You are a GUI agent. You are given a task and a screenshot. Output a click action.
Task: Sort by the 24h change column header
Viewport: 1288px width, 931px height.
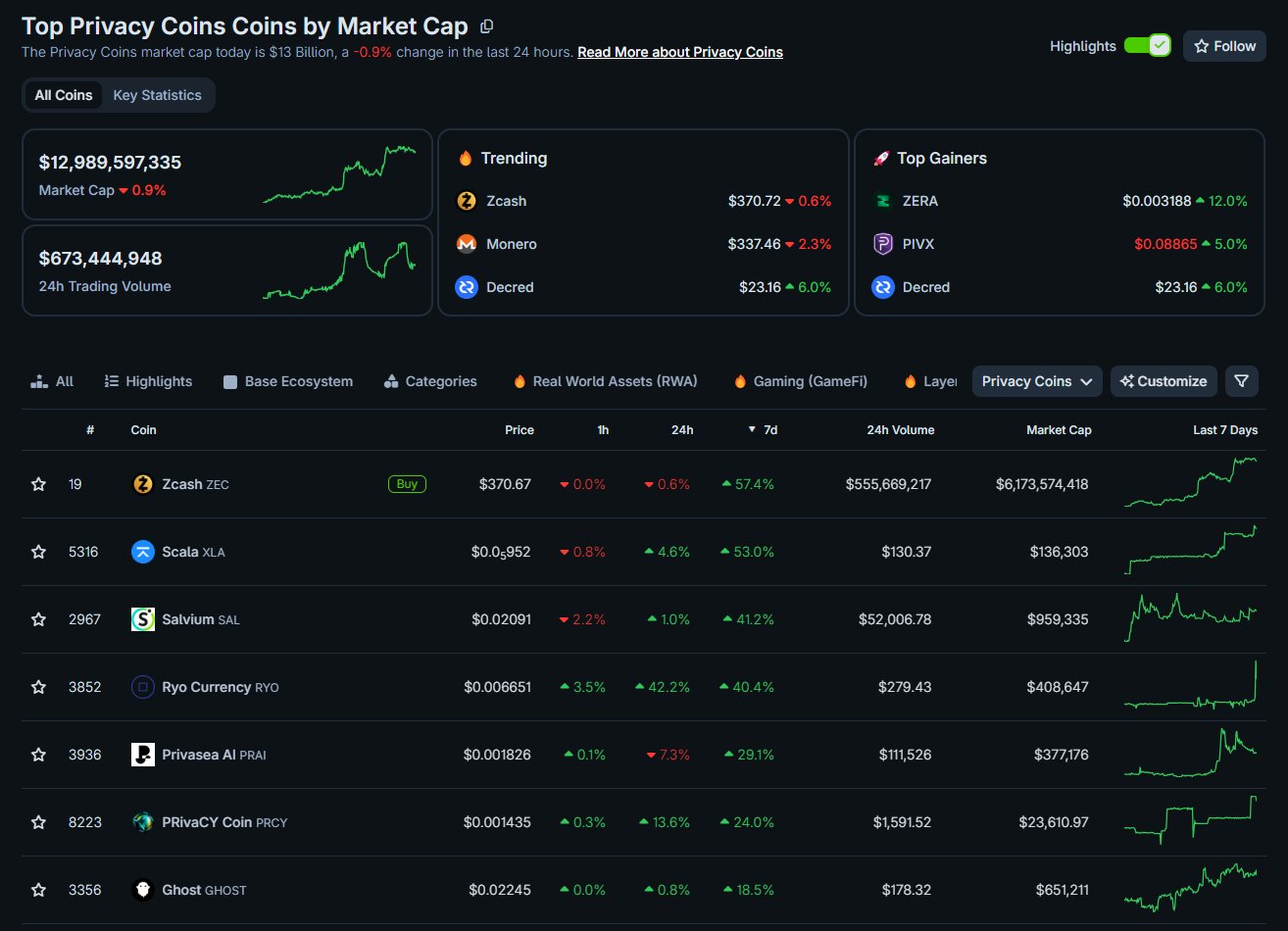tap(682, 430)
